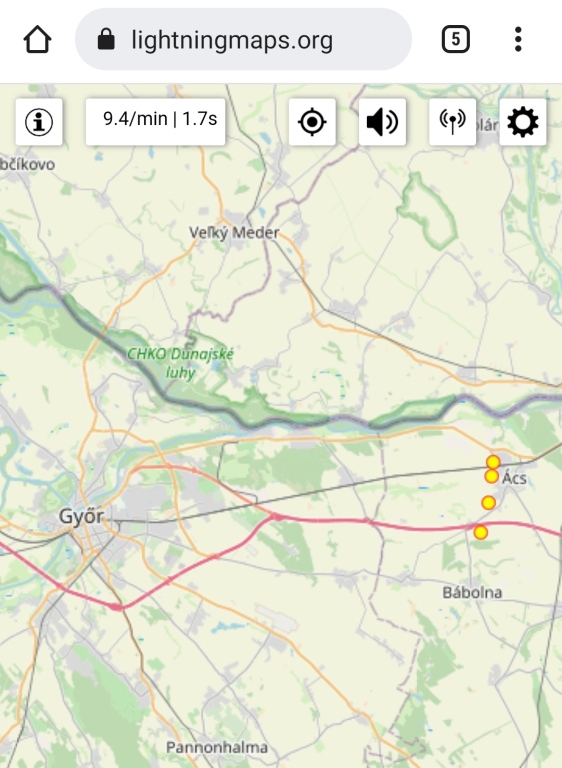The height and width of the screenshot is (768, 562).
Task: Tap the Győr city label
Action: click(81, 516)
